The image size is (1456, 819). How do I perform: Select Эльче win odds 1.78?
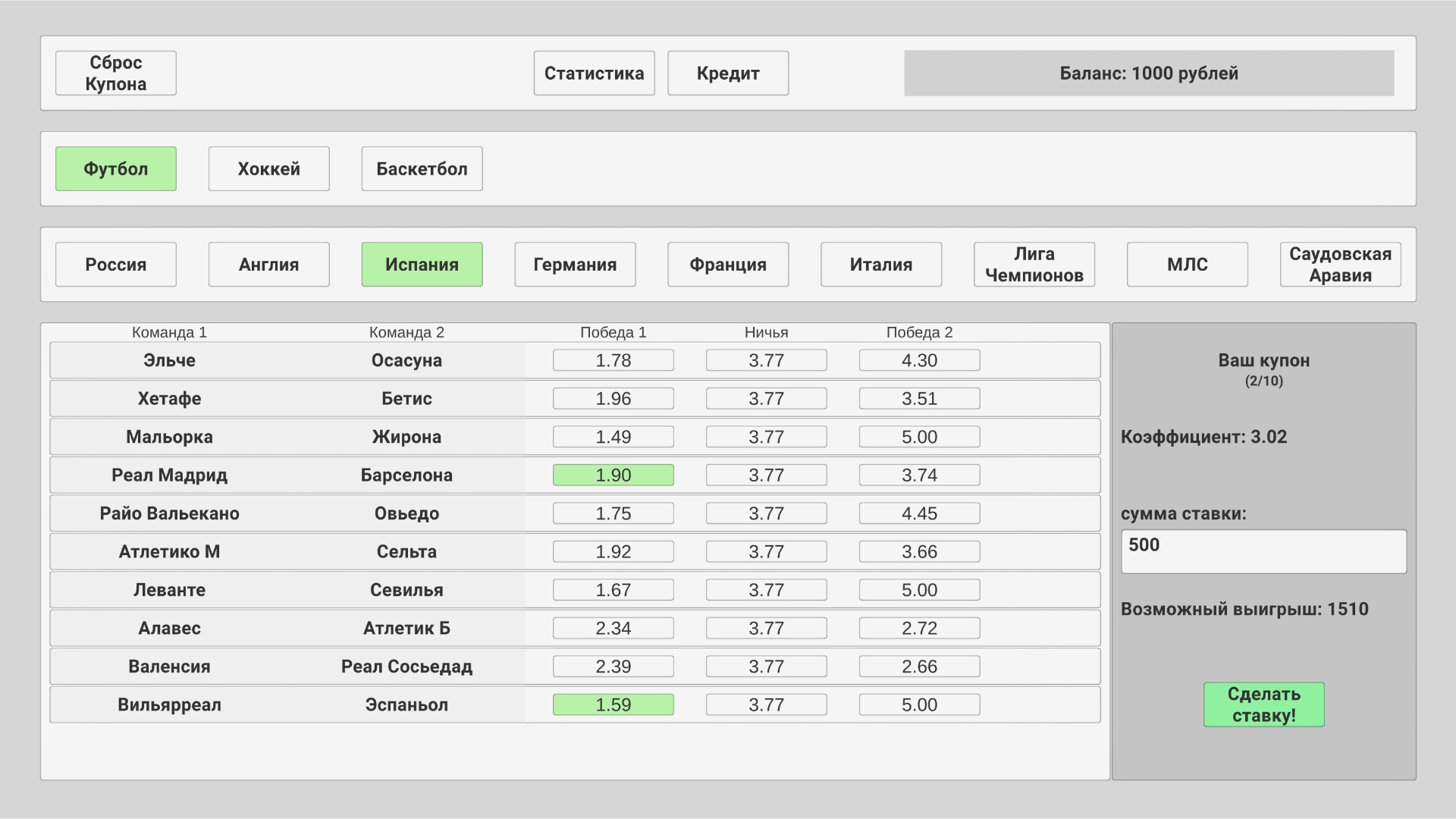pos(613,360)
